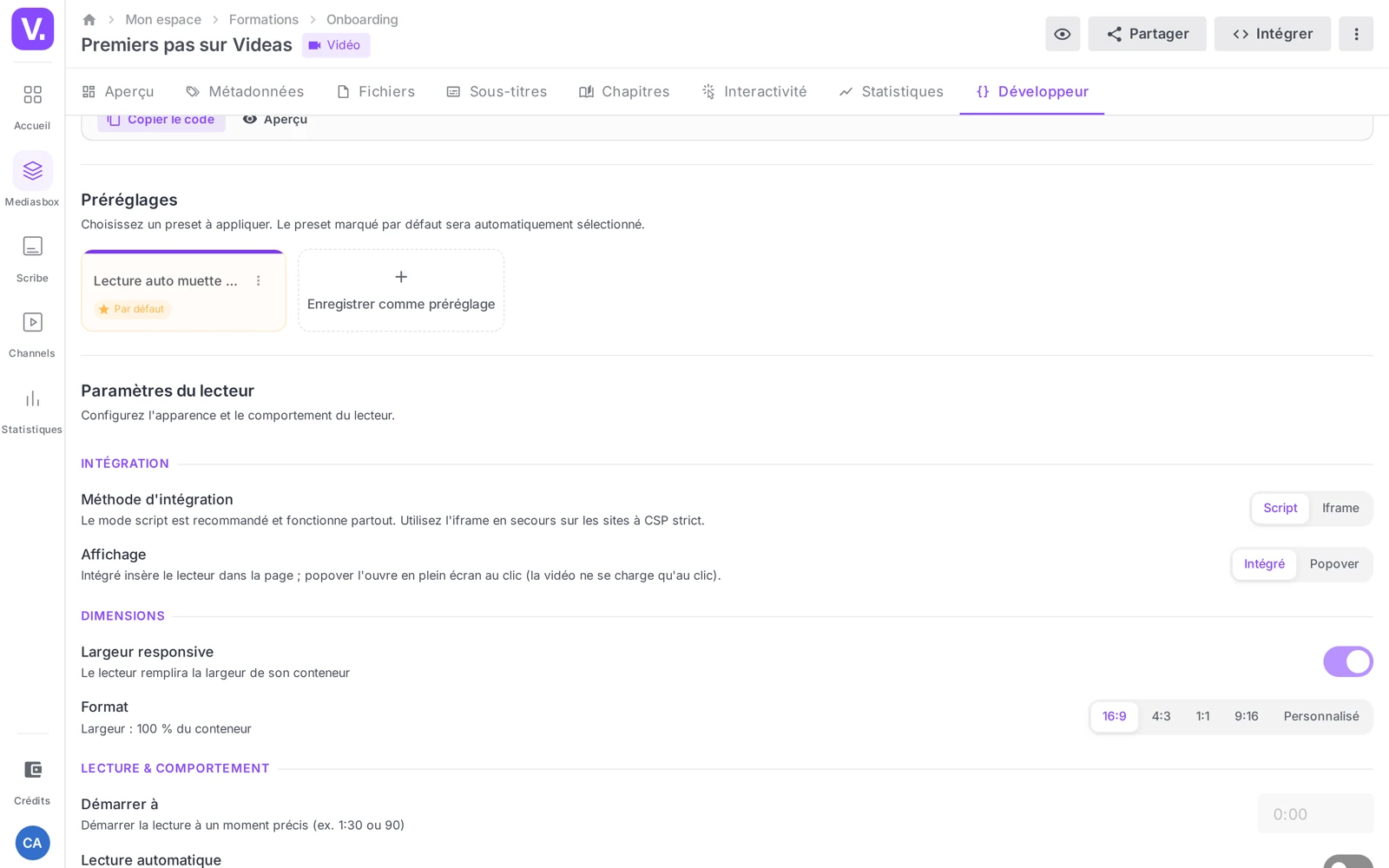The image size is (1389, 868).
Task: Click the Videas logo icon
Action: click(x=32, y=29)
